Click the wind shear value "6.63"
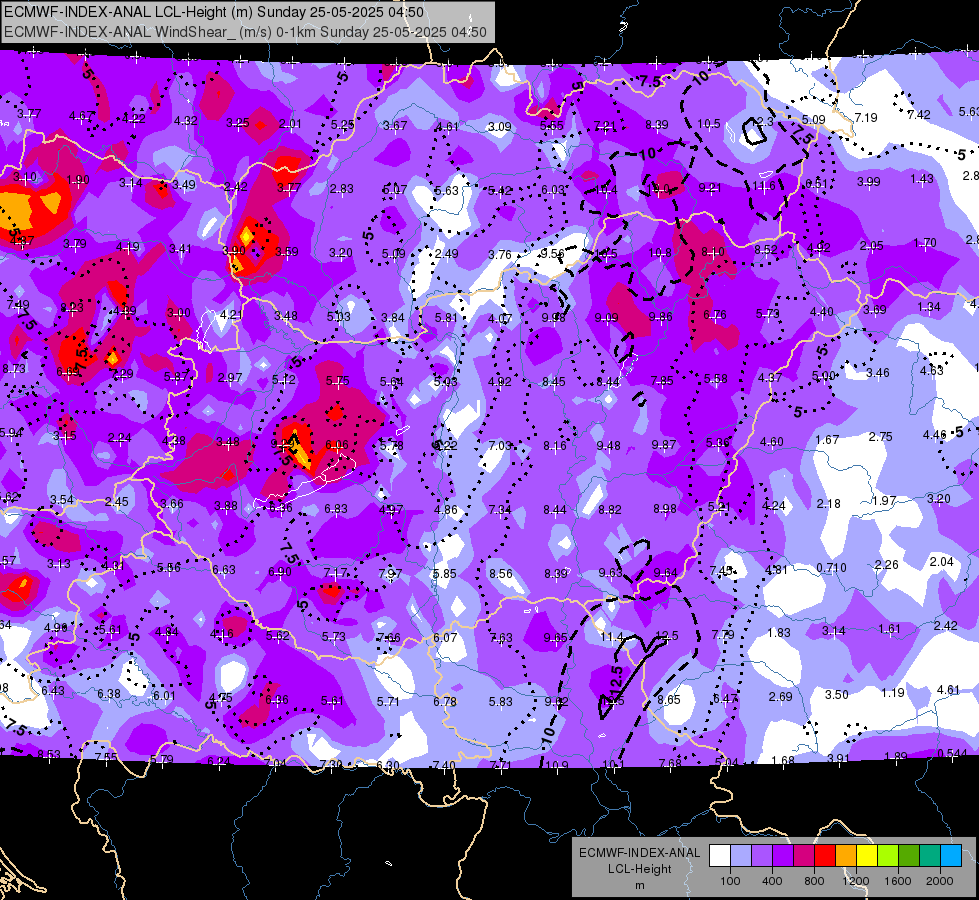 [224, 570]
